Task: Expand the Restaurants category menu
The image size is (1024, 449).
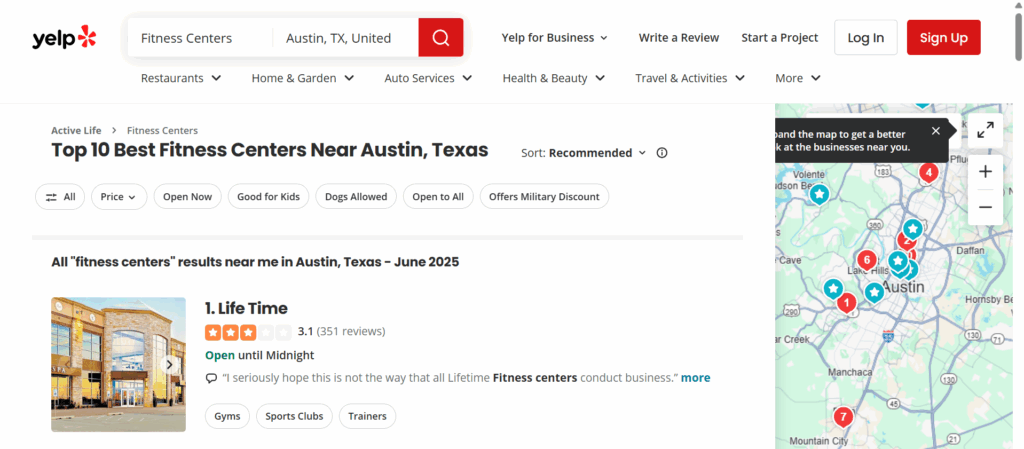Action: (x=181, y=78)
